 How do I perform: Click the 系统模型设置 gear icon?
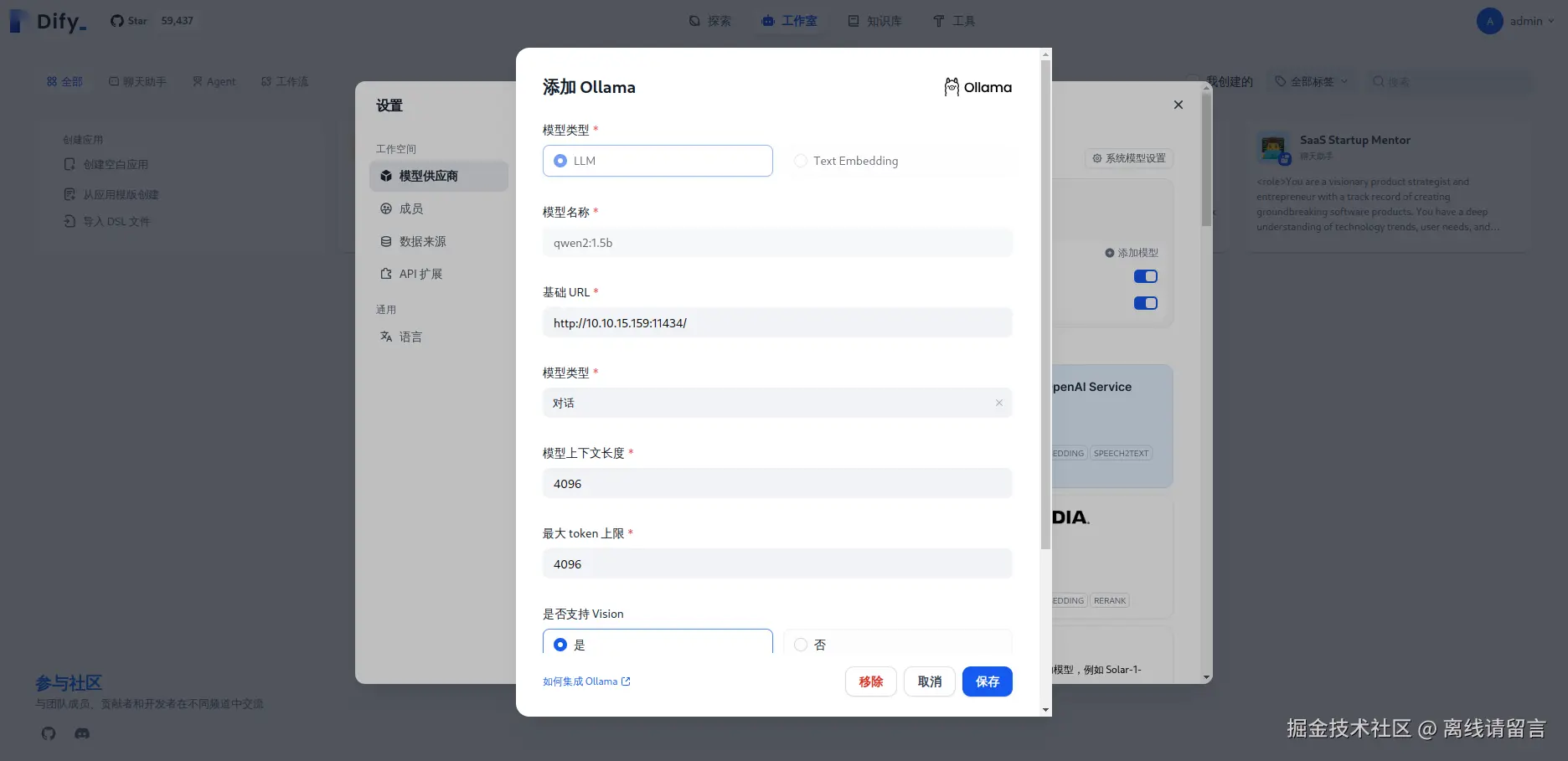[x=1097, y=158]
